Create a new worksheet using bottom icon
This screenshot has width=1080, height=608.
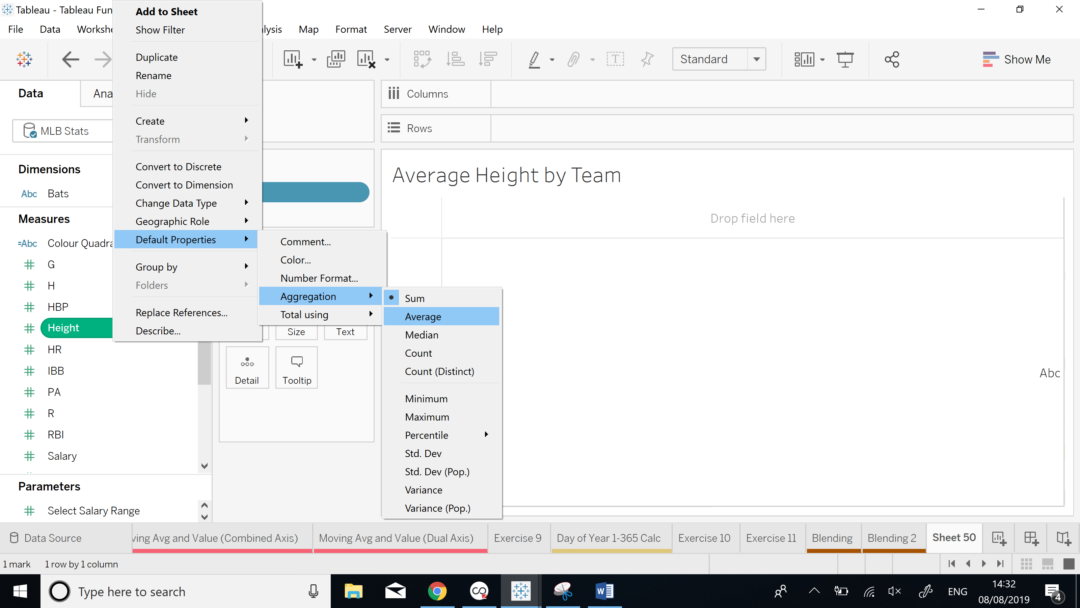click(x=998, y=538)
